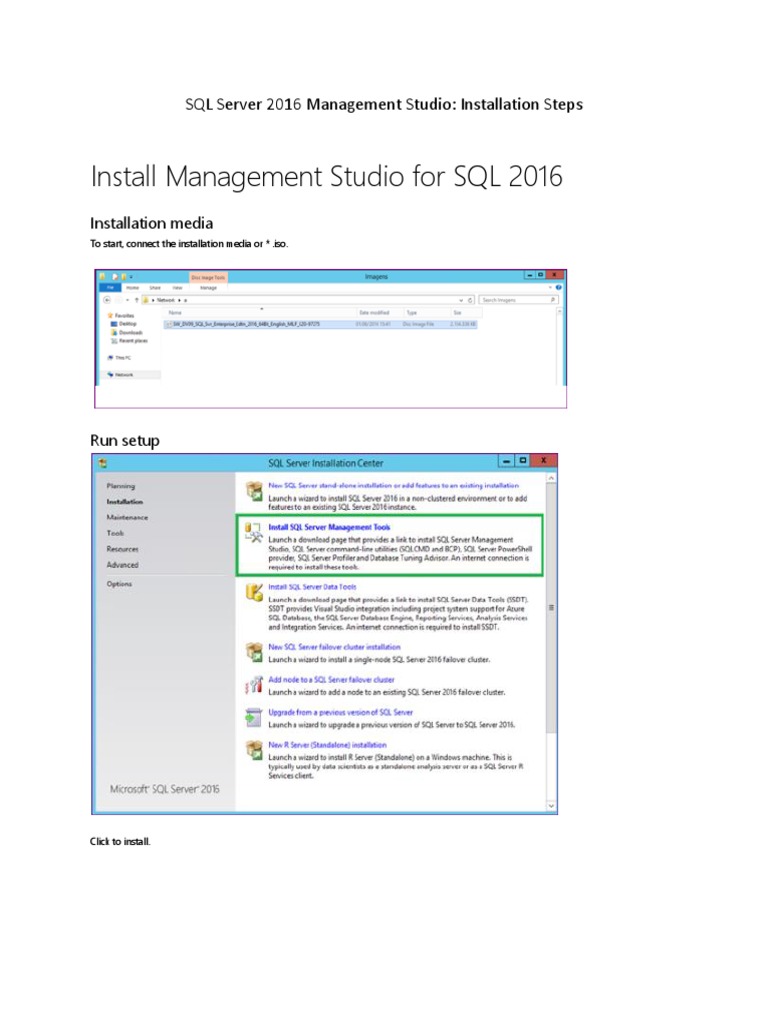
Task: Select Network in Explorer navigation pane
Action: [x=123, y=375]
